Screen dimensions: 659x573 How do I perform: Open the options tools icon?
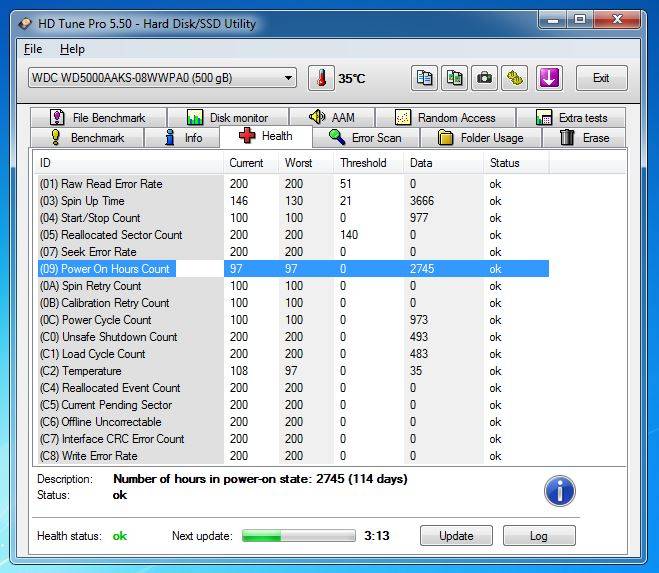click(514, 78)
